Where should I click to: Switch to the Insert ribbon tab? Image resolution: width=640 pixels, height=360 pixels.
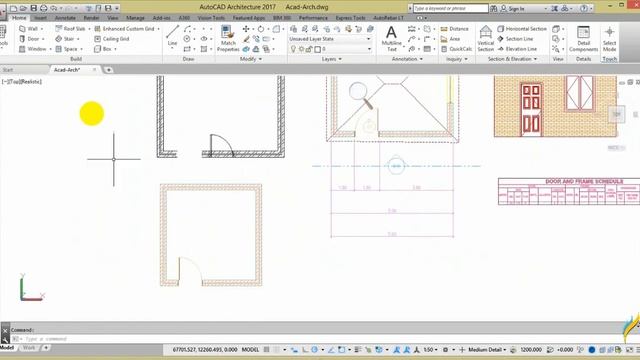click(40, 18)
